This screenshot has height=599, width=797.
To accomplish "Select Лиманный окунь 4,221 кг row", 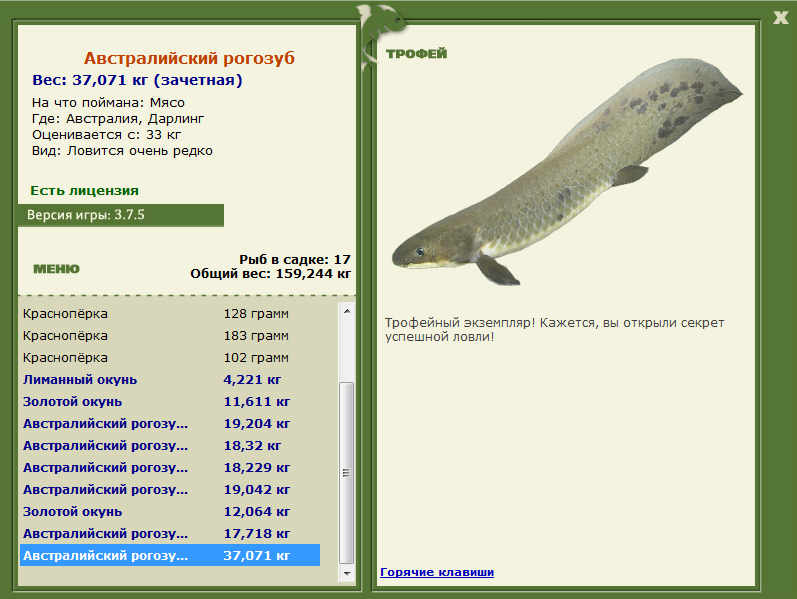I will click(x=170, y=380).
